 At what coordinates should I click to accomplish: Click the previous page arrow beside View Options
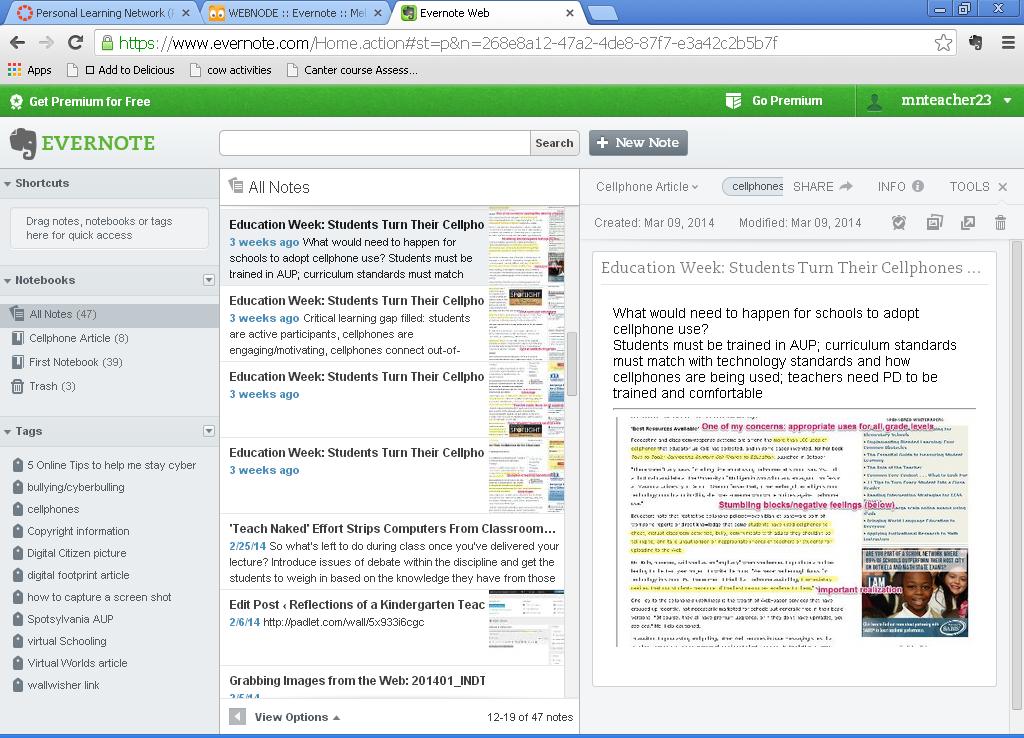coord(238,717)
